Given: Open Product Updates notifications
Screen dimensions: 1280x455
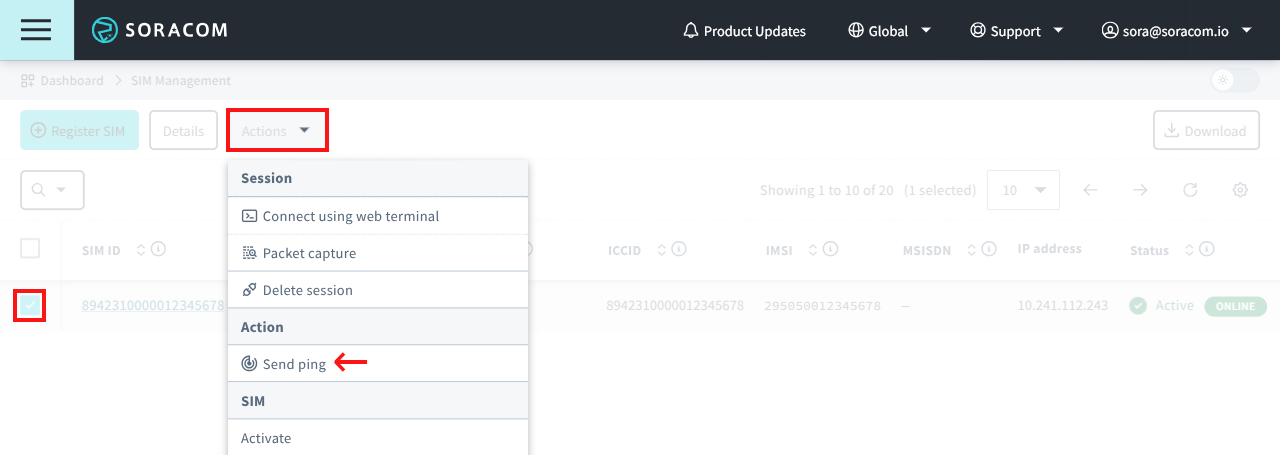Looking at the screenshot, I should tap(744, 31).
